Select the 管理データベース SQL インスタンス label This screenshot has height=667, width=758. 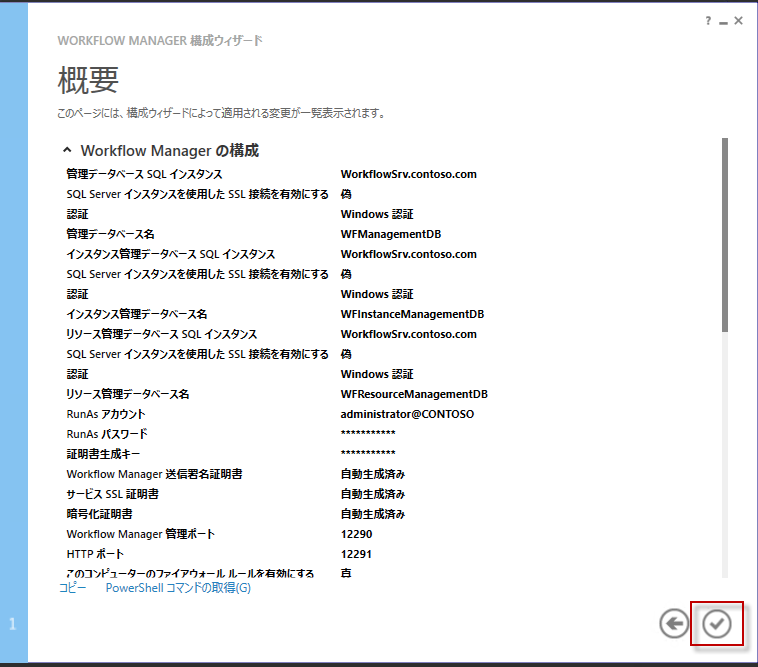point(144,174)
